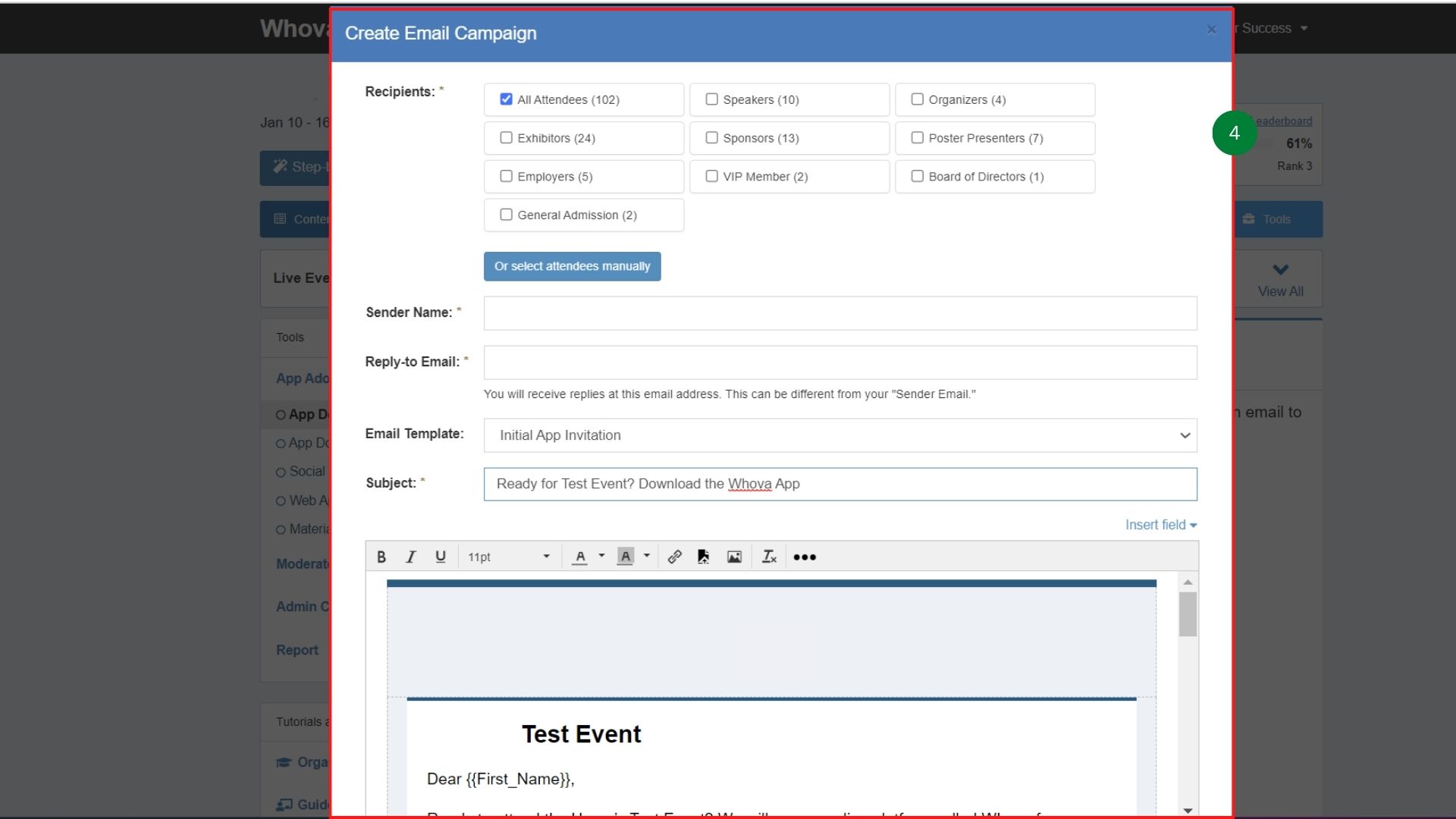The width and height of the screenshot is (1456, 819).
Task: Check the Speakers (10) recipient box
Action: (711, 99)
